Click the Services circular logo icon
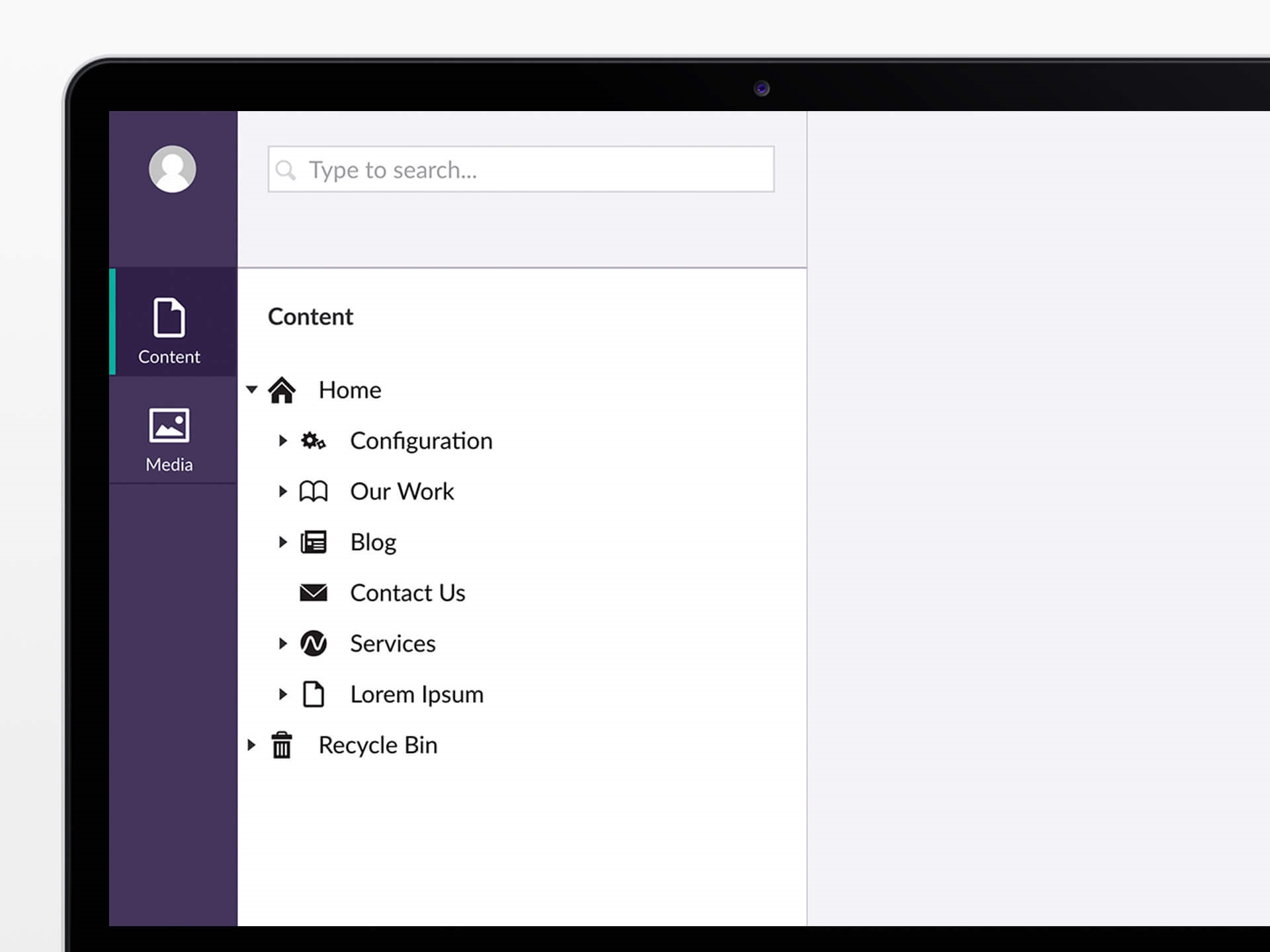The image size is (1270, 952). point(314,643)
